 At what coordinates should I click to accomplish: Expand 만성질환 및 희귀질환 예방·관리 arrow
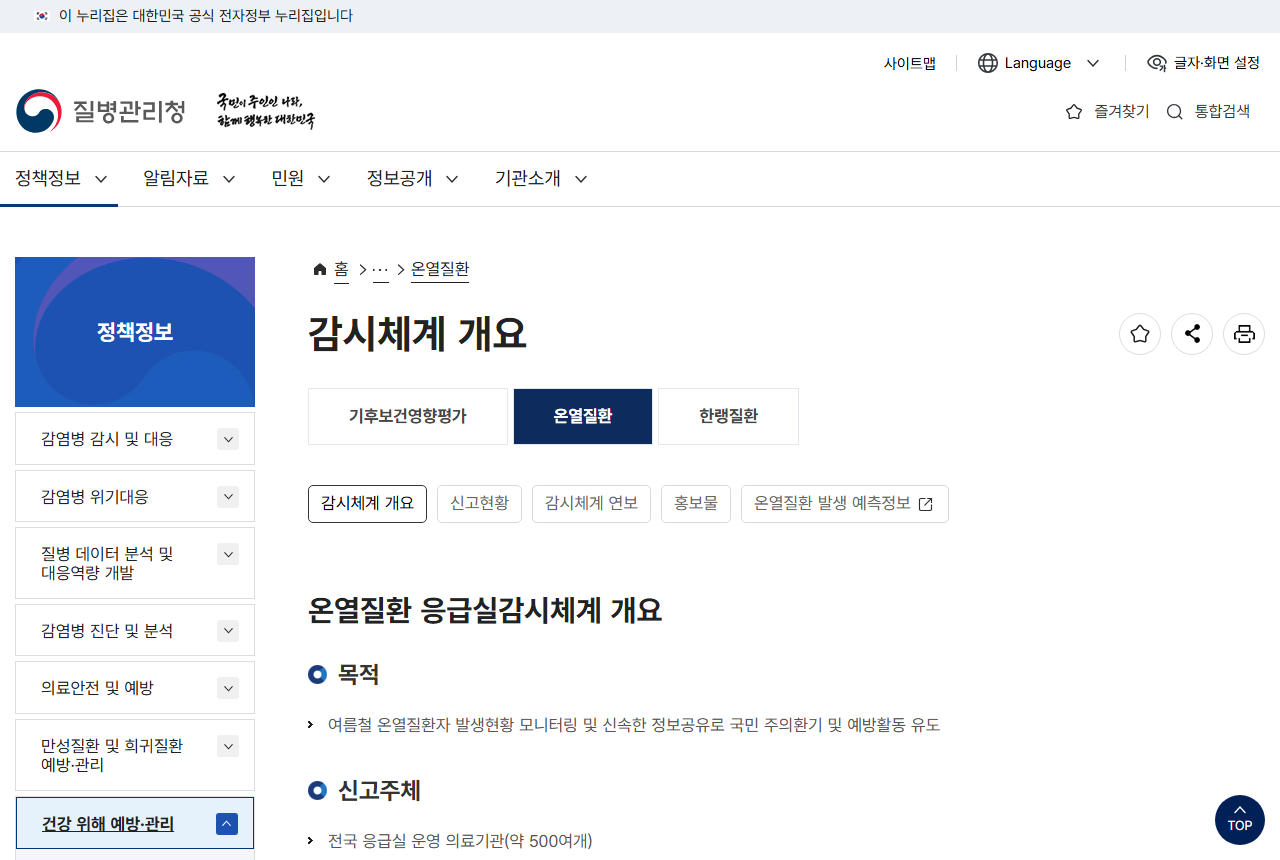[228, 746]
